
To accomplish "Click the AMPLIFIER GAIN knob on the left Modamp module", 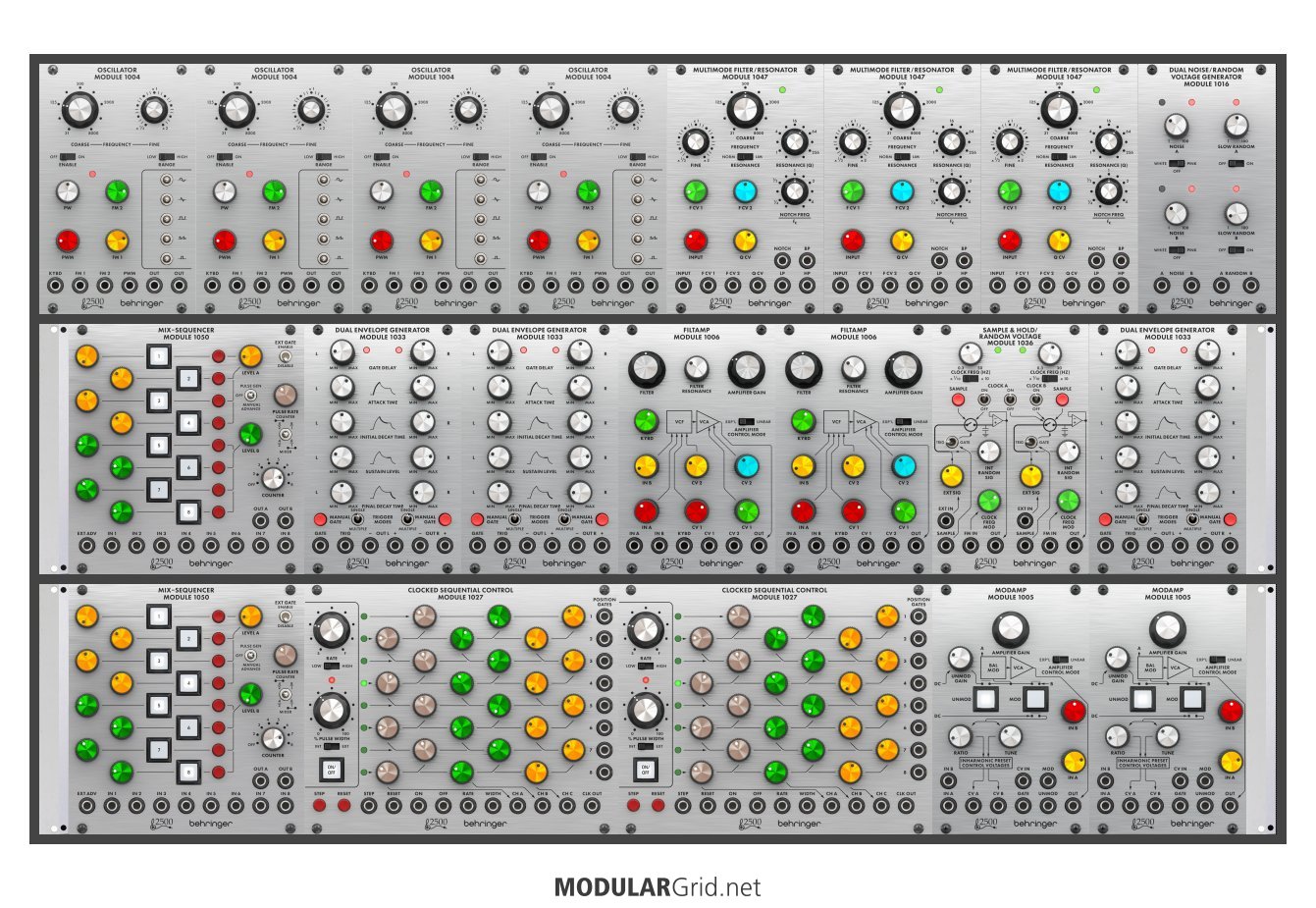I will click(x=1010, y=630).
